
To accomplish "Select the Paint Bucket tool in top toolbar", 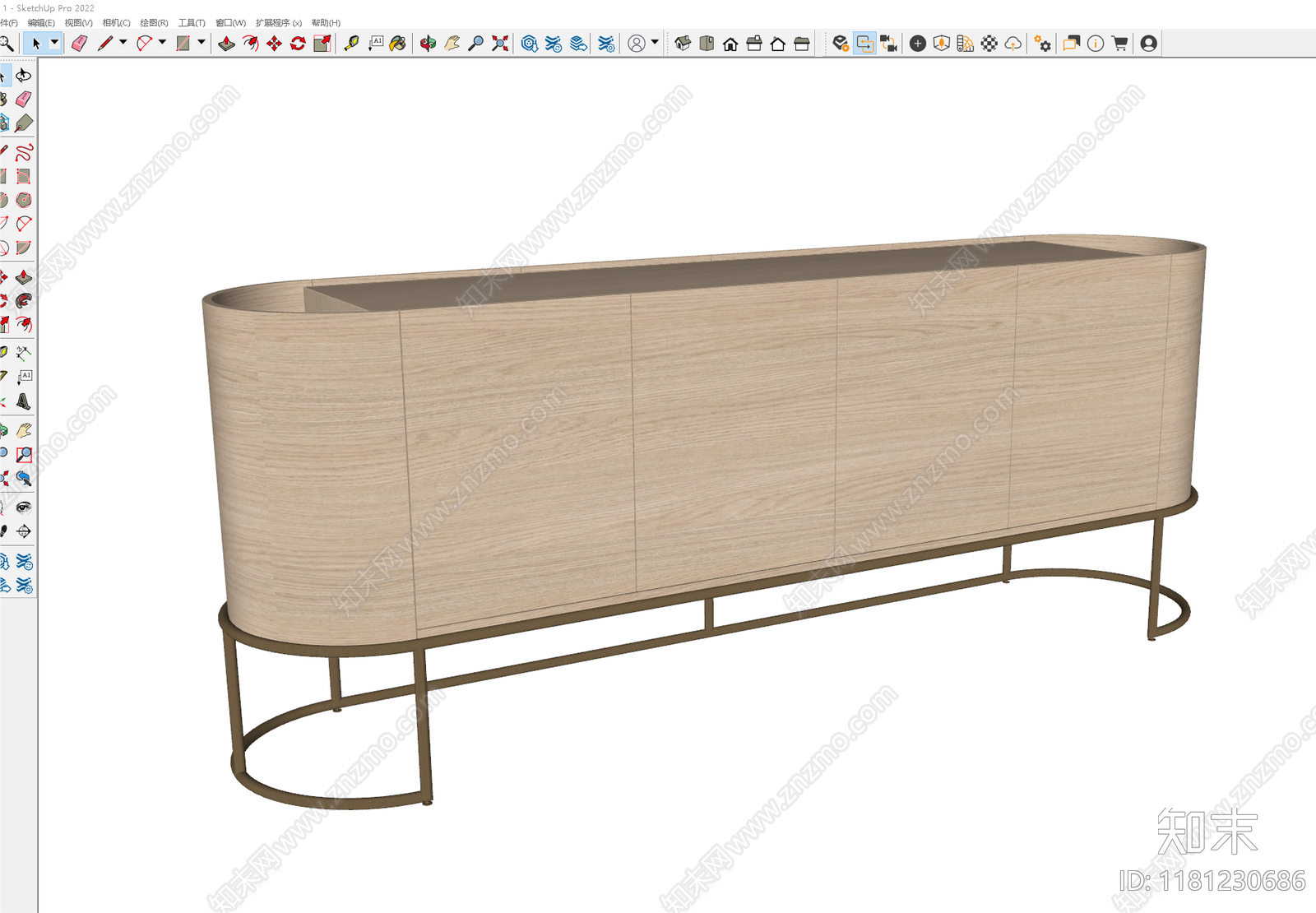I will click(398, 44).
